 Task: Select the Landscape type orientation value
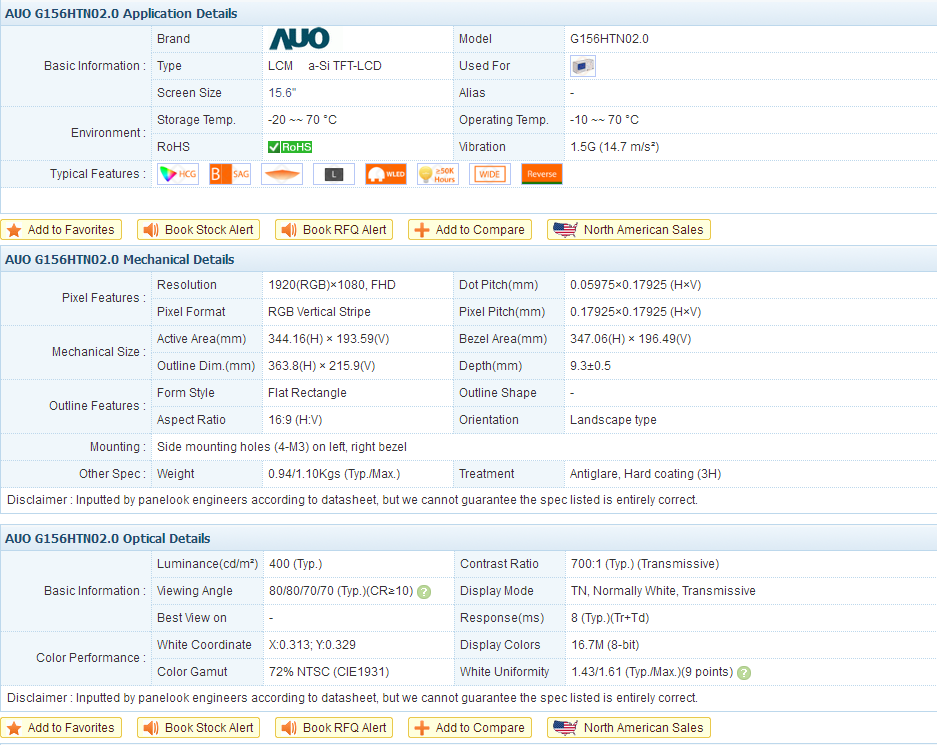pos(613,419)
